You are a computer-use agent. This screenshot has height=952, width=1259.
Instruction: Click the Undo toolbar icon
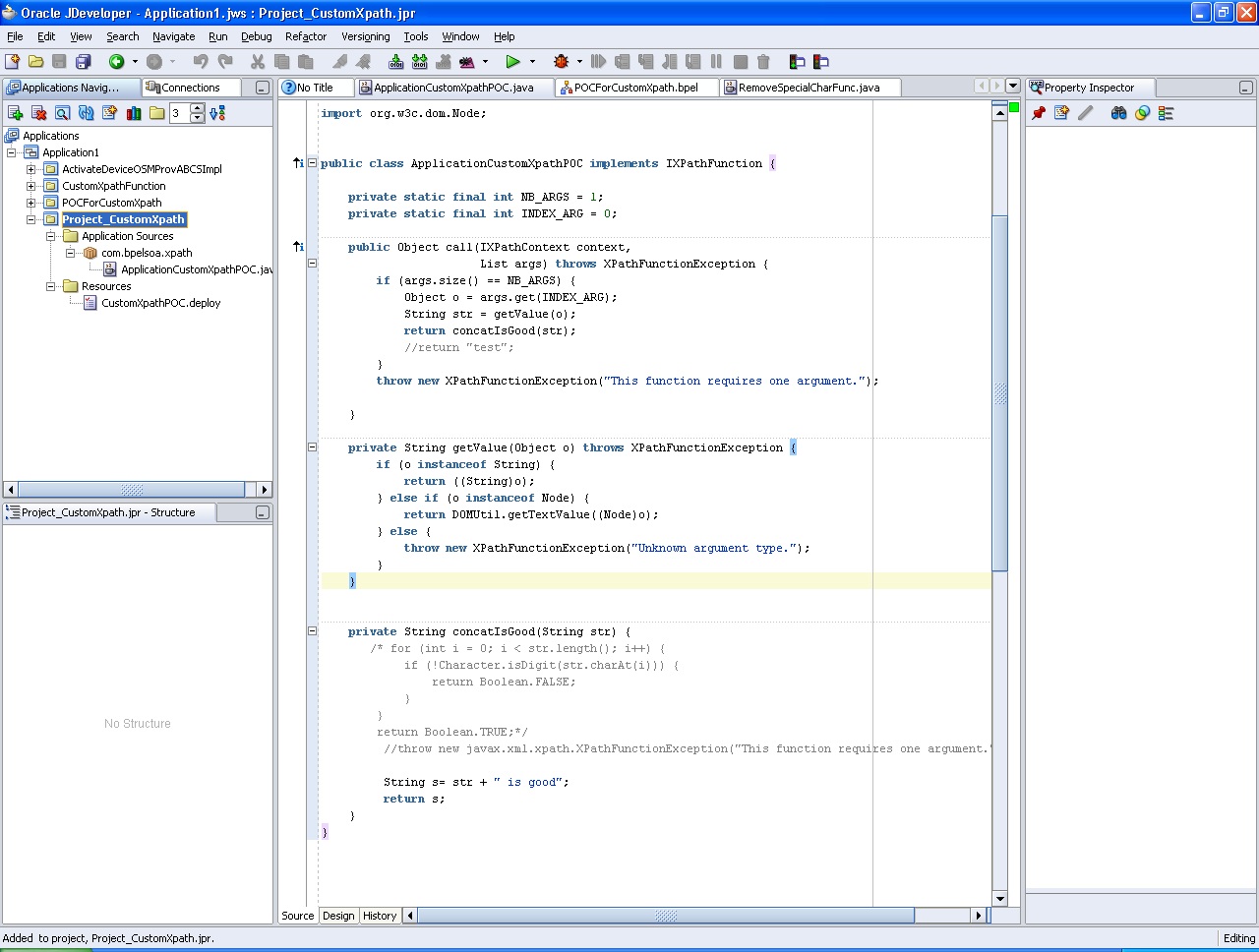(x=201, y=61)
